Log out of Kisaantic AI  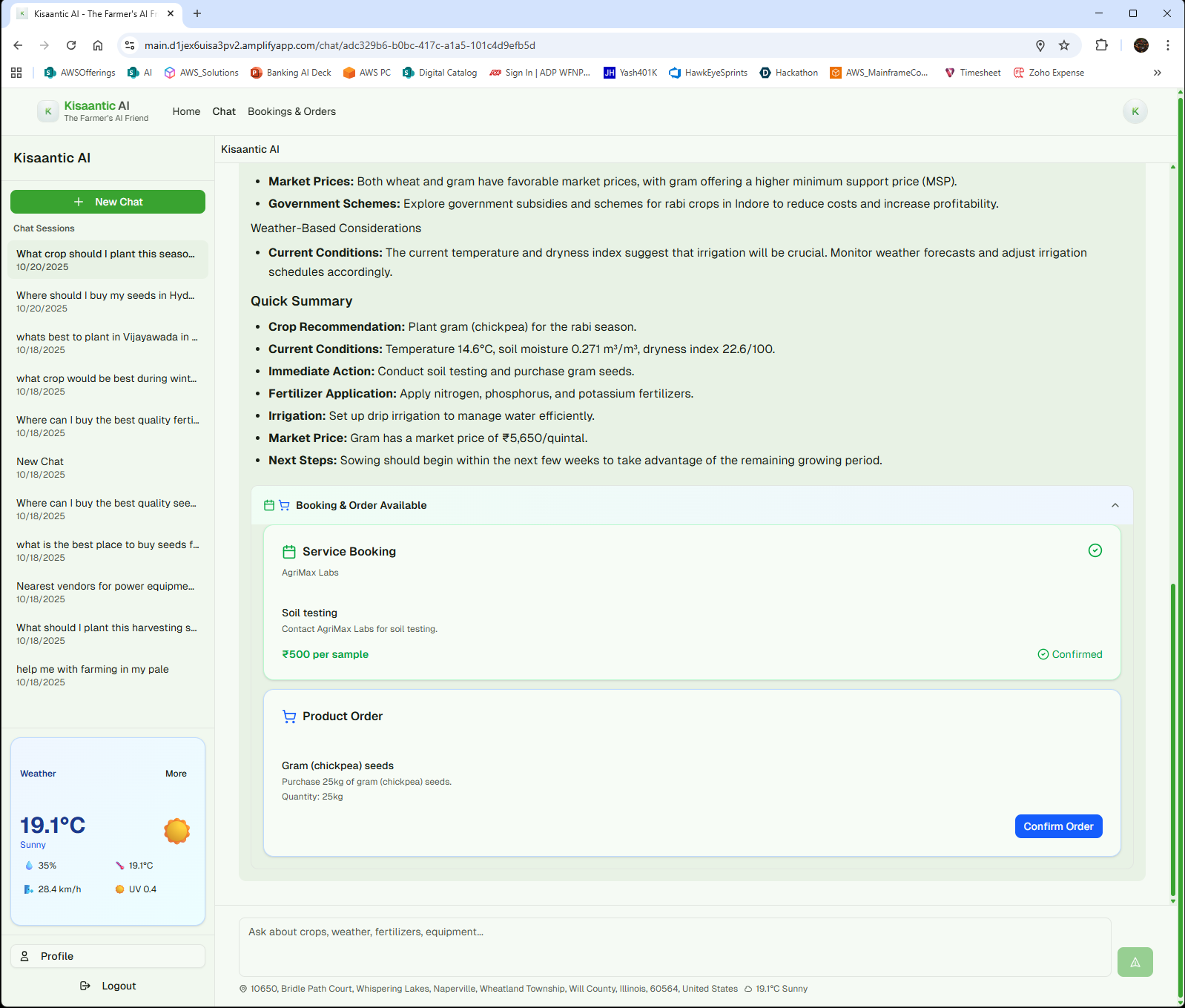pyautogui.click(x=108, y=986)
